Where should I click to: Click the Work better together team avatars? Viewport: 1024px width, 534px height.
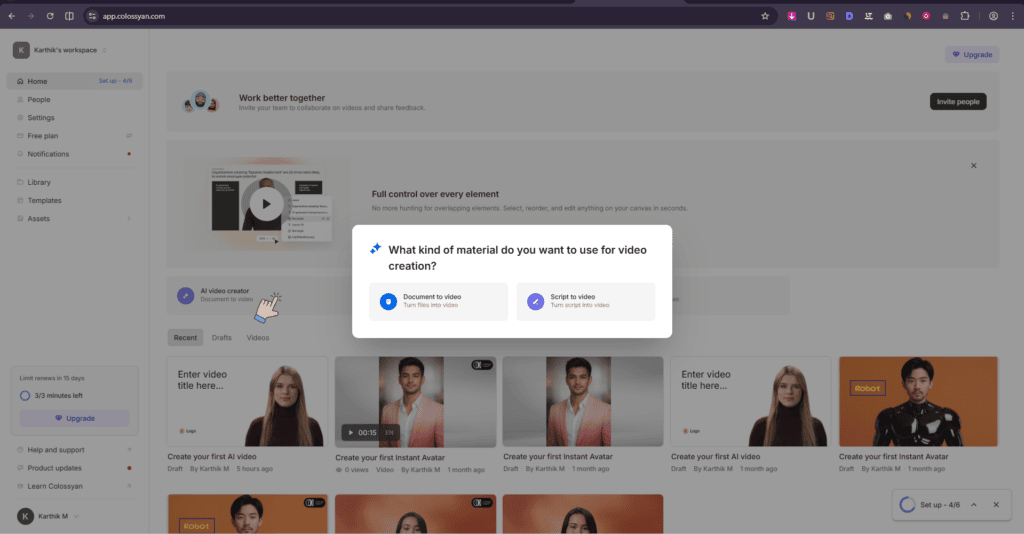click(200, 102)
